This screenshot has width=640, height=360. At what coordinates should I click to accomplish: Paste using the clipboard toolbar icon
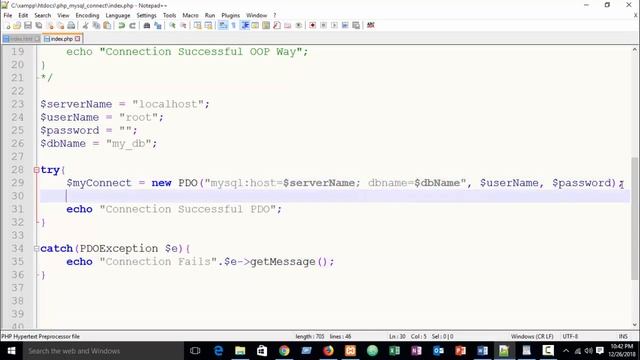point(107,25)
